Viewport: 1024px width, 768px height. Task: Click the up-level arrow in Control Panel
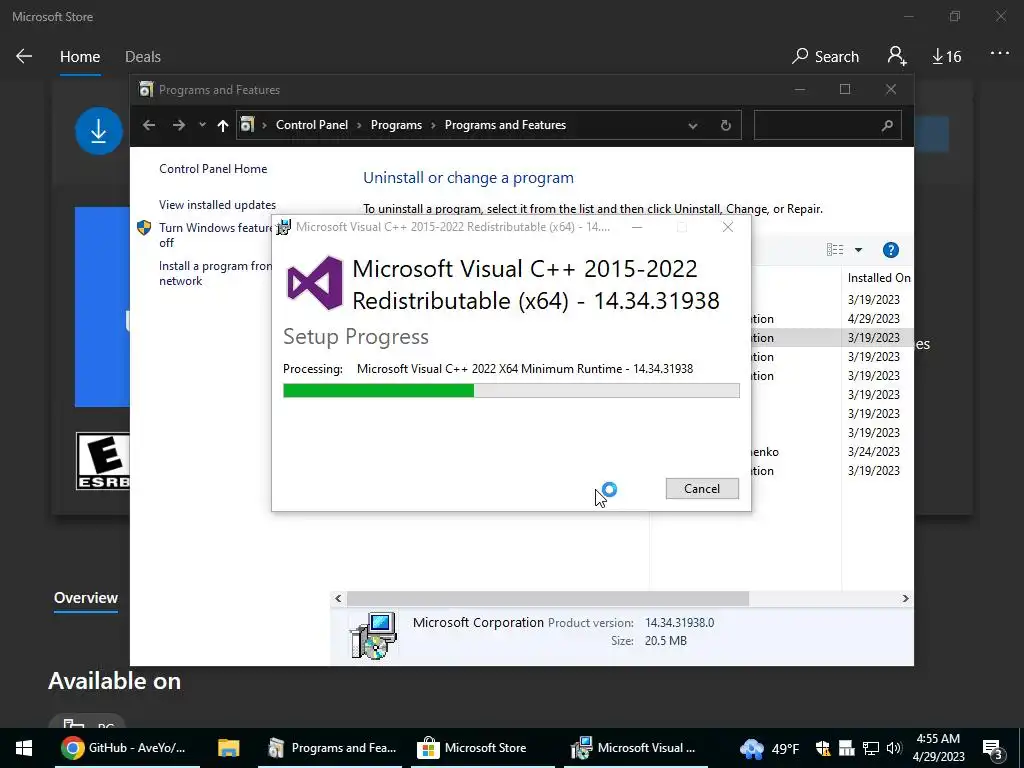pyautogui.click(x=223, y=125)
